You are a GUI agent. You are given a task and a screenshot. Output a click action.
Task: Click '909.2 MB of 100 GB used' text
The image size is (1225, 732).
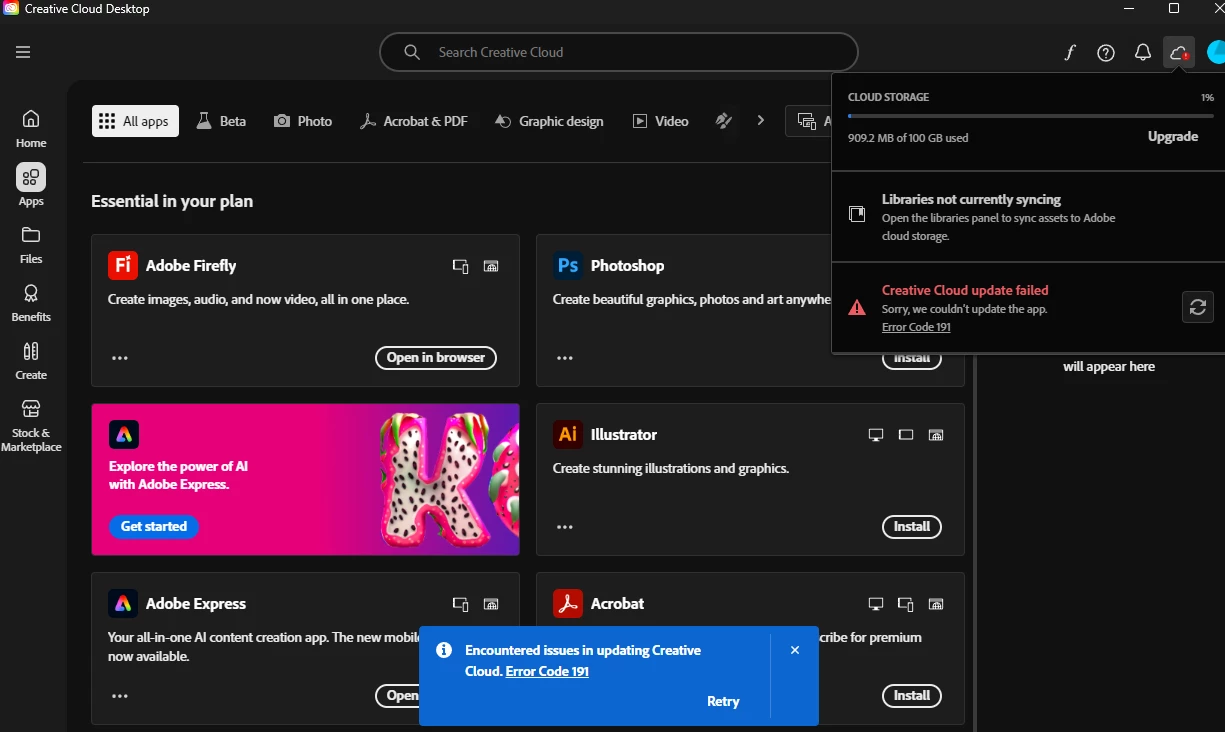tap(908, 138)
